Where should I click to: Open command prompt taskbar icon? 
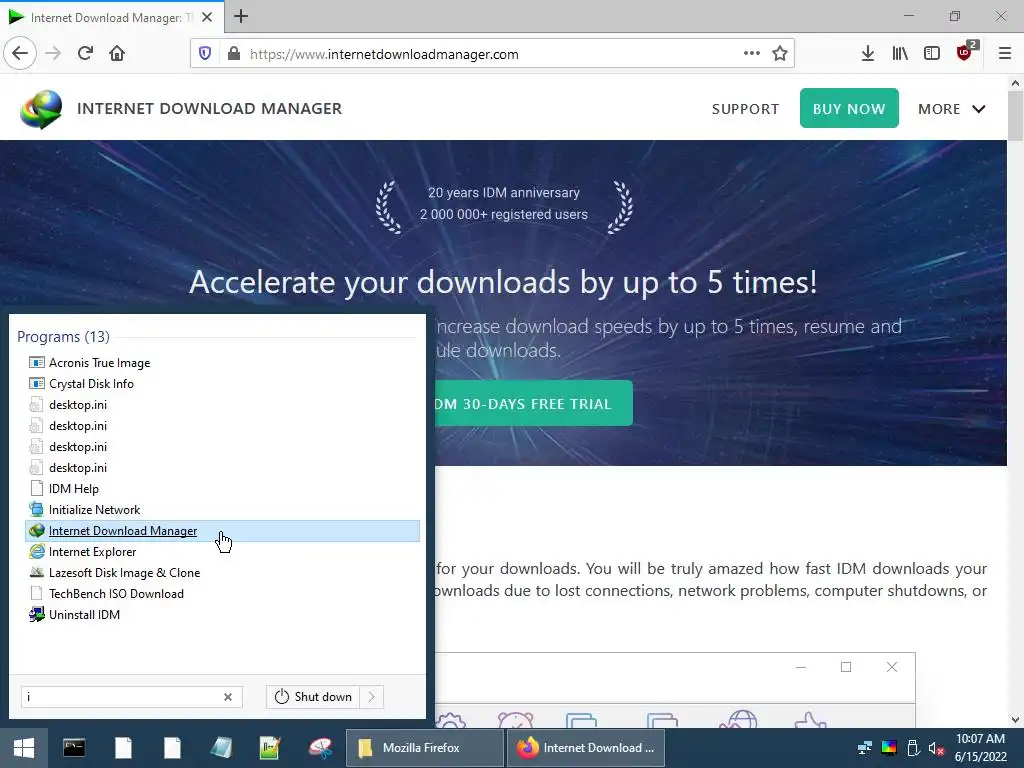point(74,748)
